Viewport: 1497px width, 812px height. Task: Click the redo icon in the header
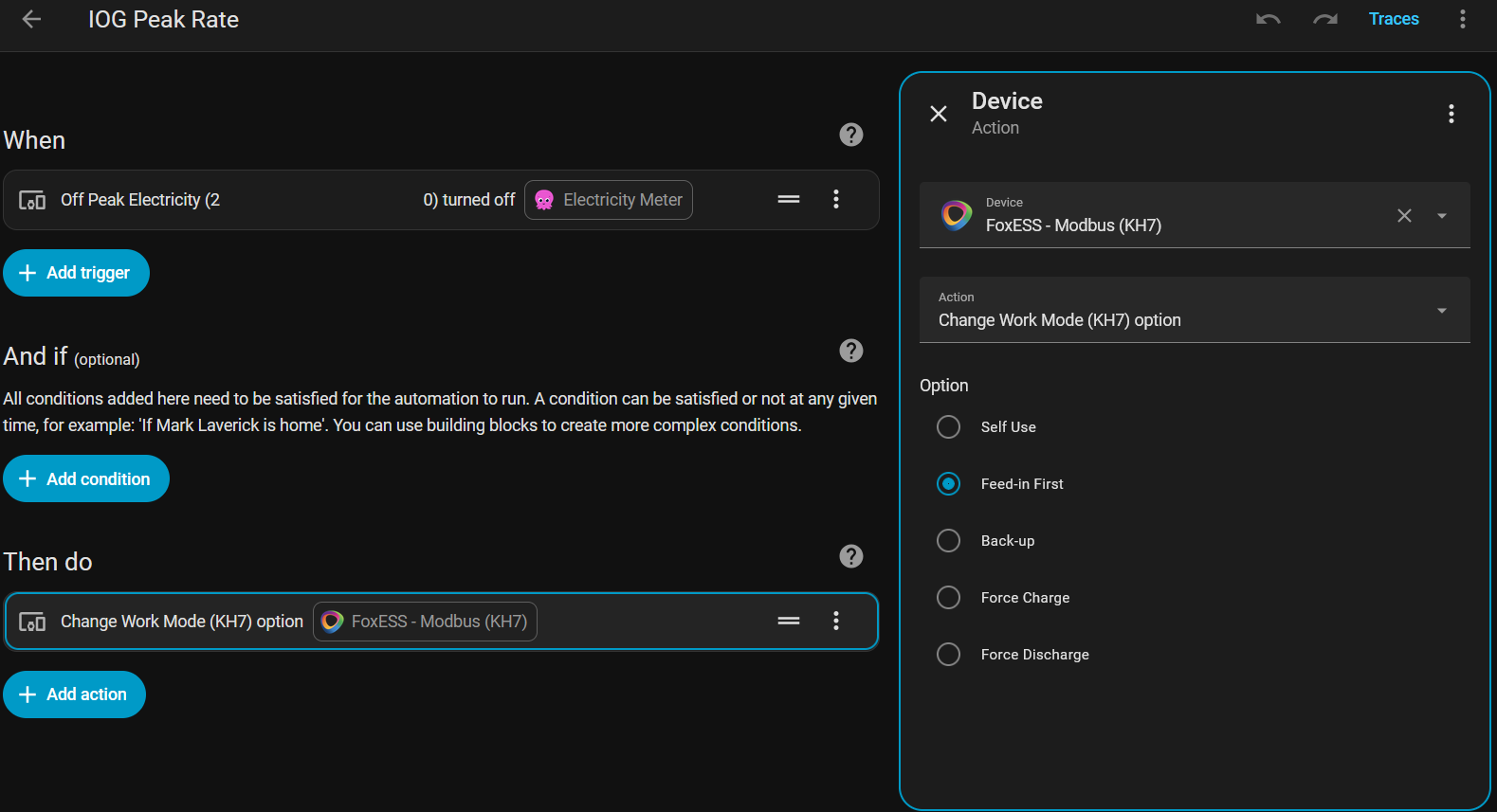(x=1324, y=19)
